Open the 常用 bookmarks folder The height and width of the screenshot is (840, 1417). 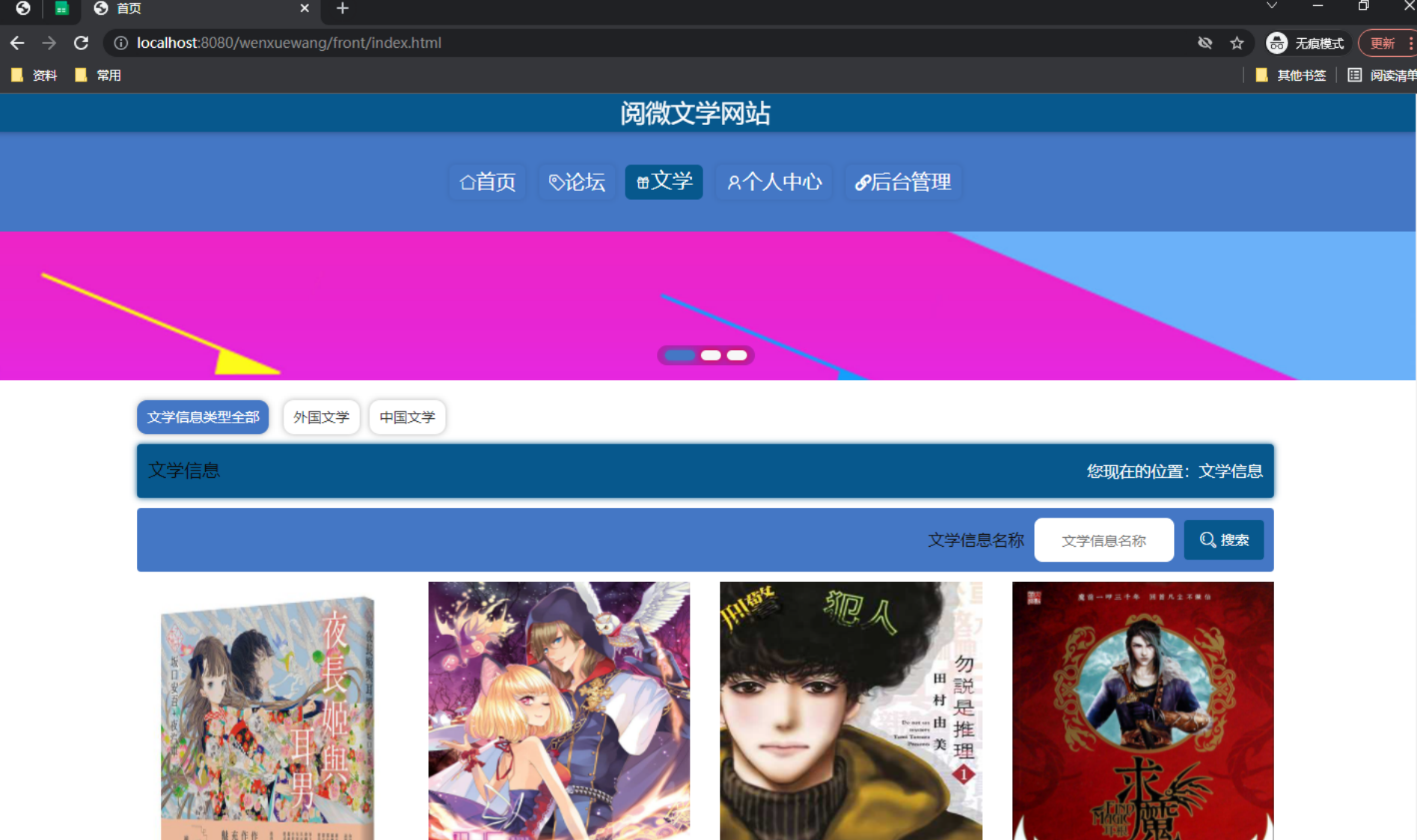98,75
